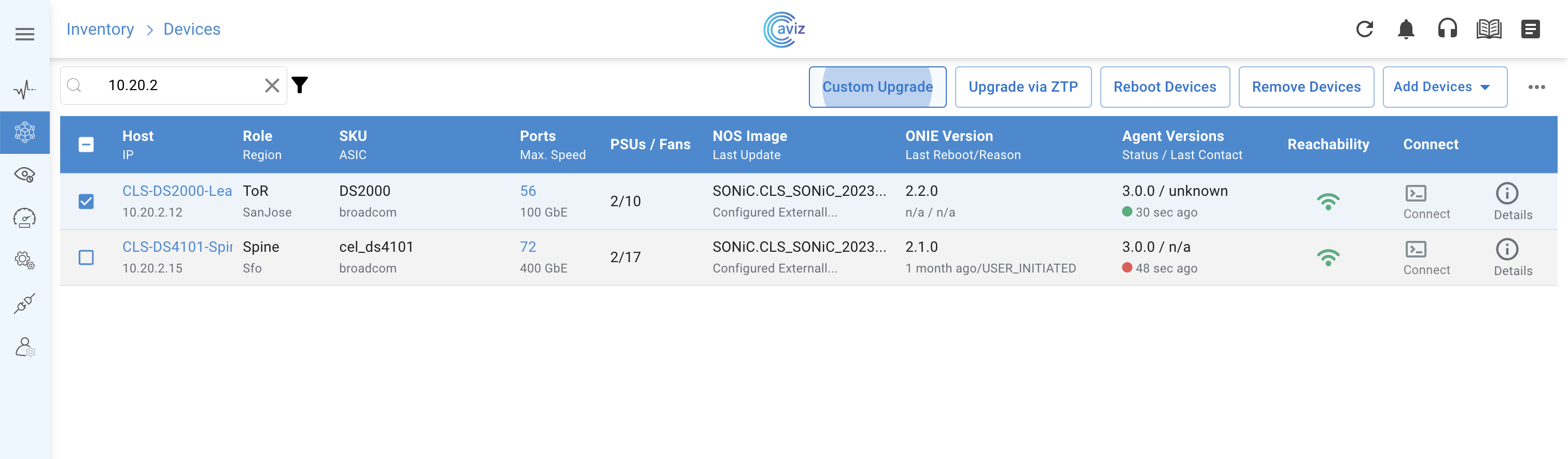Open the notifications bell
The image size is (1568, 459).
tap(1406, 29)
